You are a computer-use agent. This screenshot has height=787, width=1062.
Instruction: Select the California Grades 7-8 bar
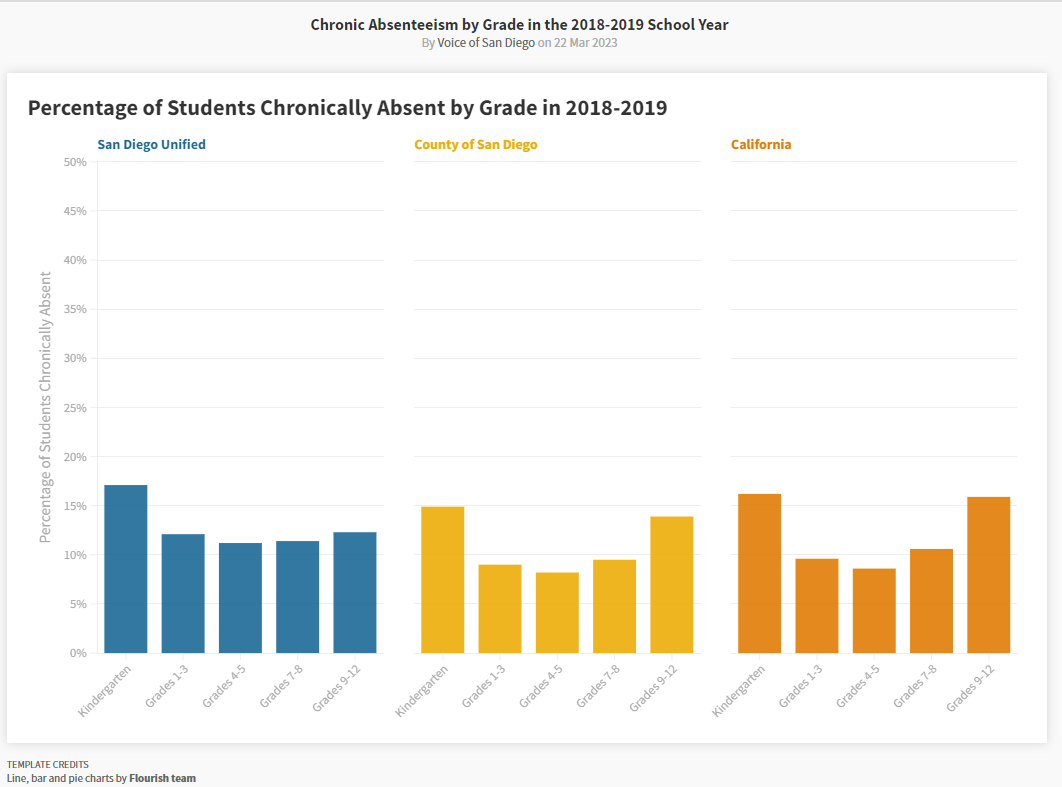point(931,601)
